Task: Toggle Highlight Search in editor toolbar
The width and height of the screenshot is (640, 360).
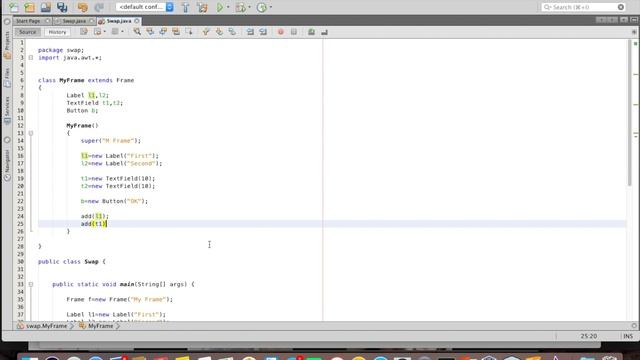Action: [176, 32]
